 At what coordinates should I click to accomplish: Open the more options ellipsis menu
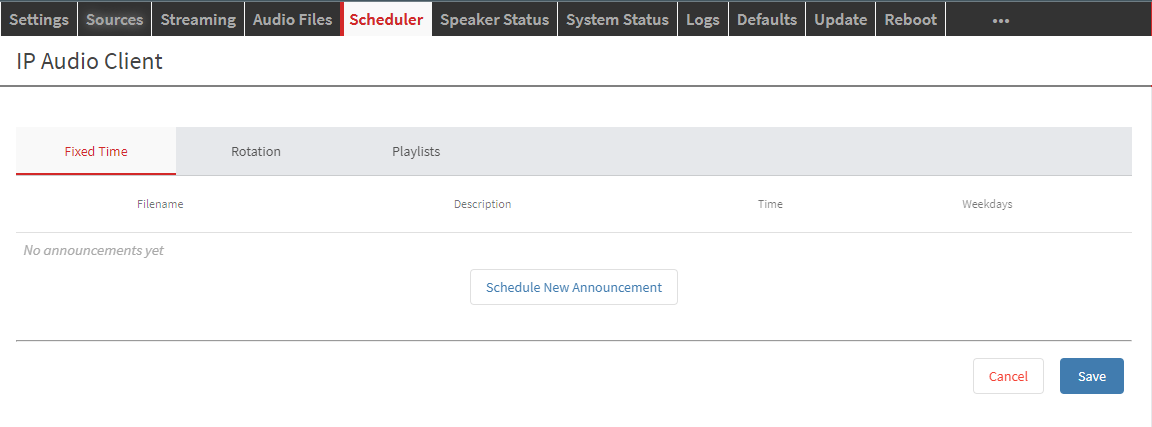tap(1000, 20)
